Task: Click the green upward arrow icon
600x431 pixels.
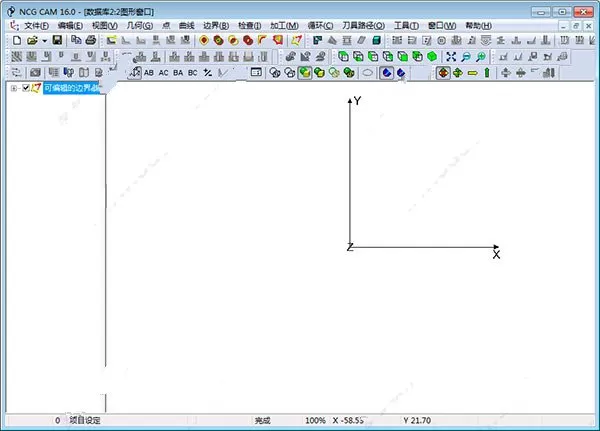Action: coord(487,72)
